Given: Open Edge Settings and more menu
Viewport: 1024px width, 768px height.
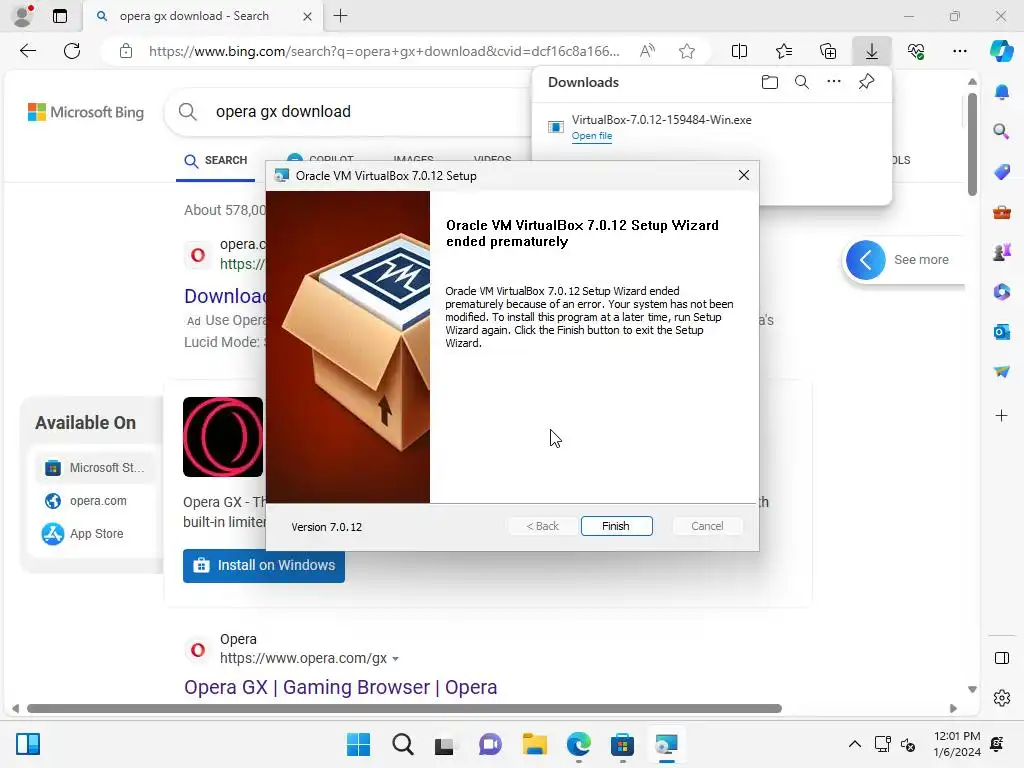Looking at the screenshot, I should coord(959,51).
